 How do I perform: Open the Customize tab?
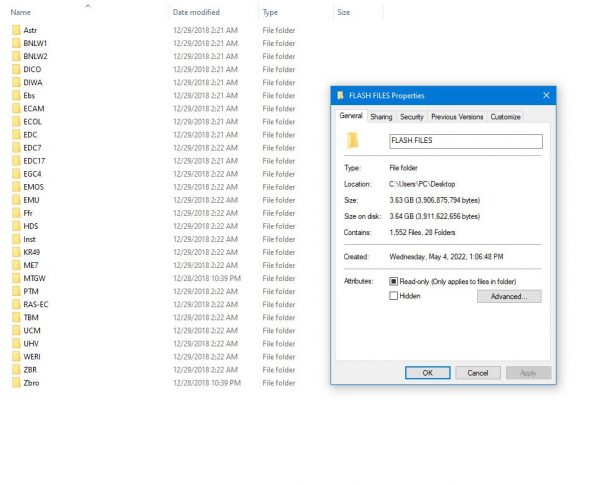coord(505,117)
